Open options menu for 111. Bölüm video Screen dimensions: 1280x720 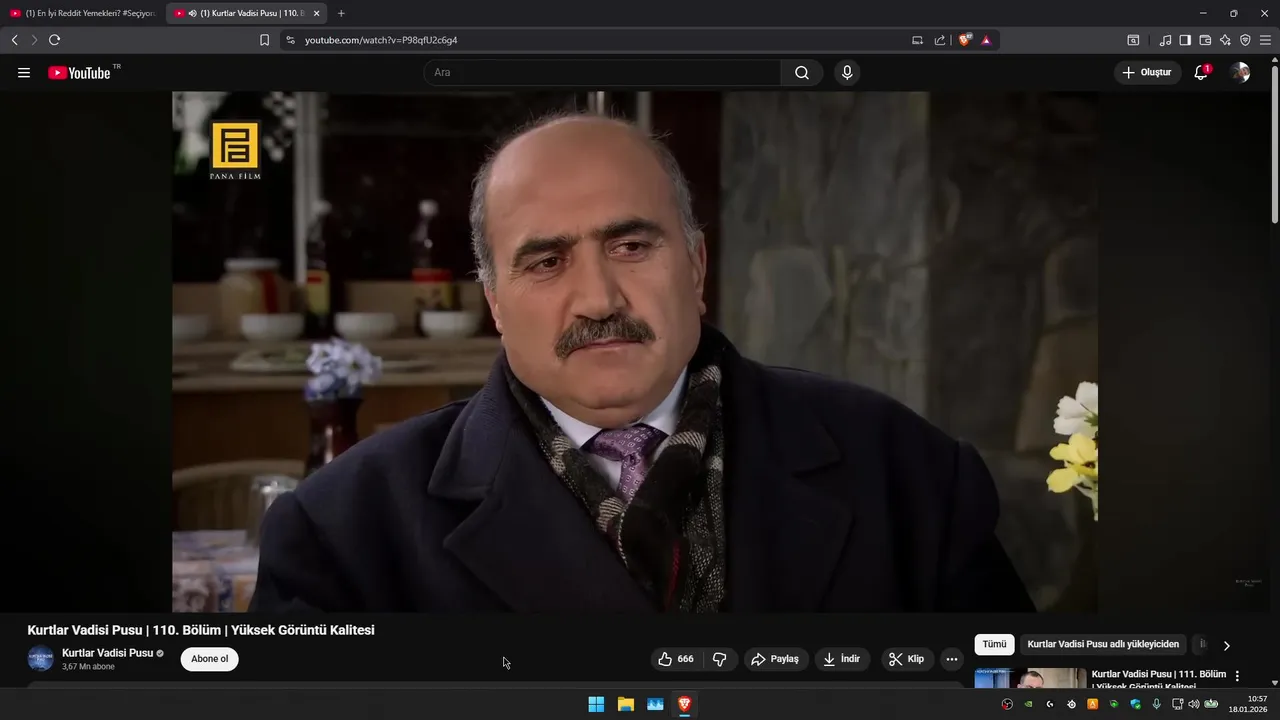(x=1237, y=676)
